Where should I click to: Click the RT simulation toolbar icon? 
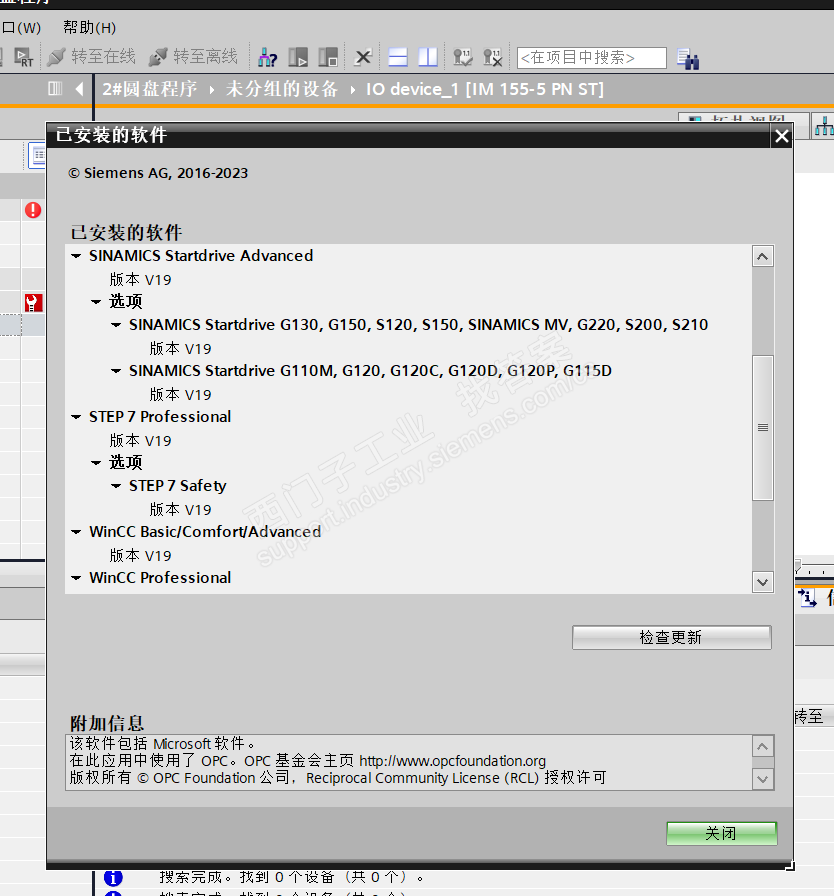(23, 57)
